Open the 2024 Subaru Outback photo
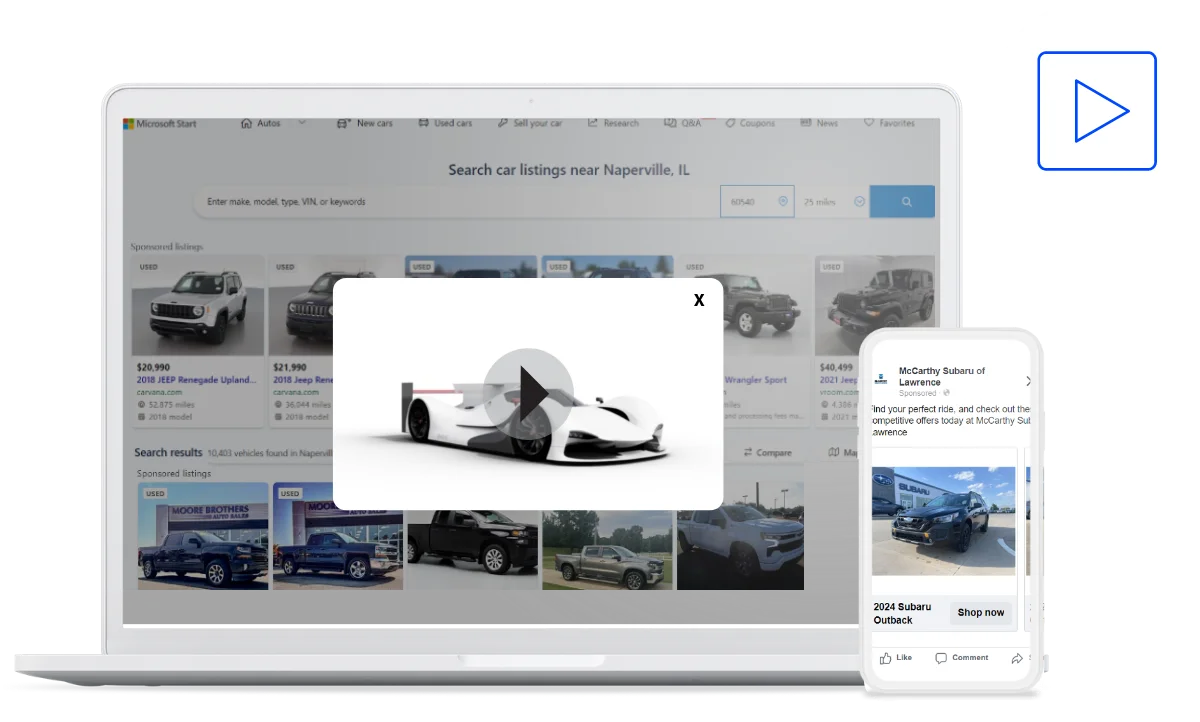Viewport: 1200px width, 722px height. [944, 520]
